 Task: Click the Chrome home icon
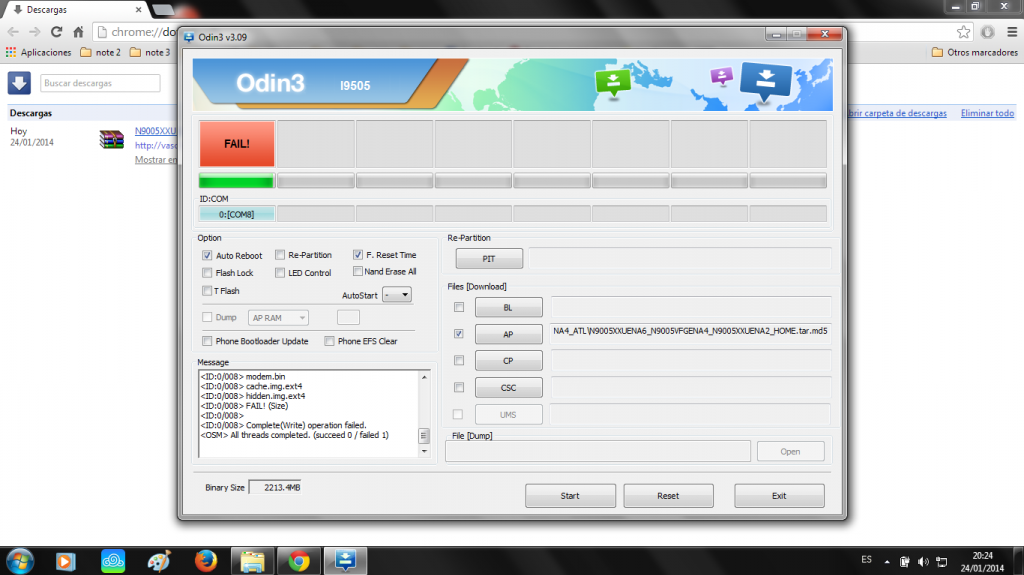78,32
